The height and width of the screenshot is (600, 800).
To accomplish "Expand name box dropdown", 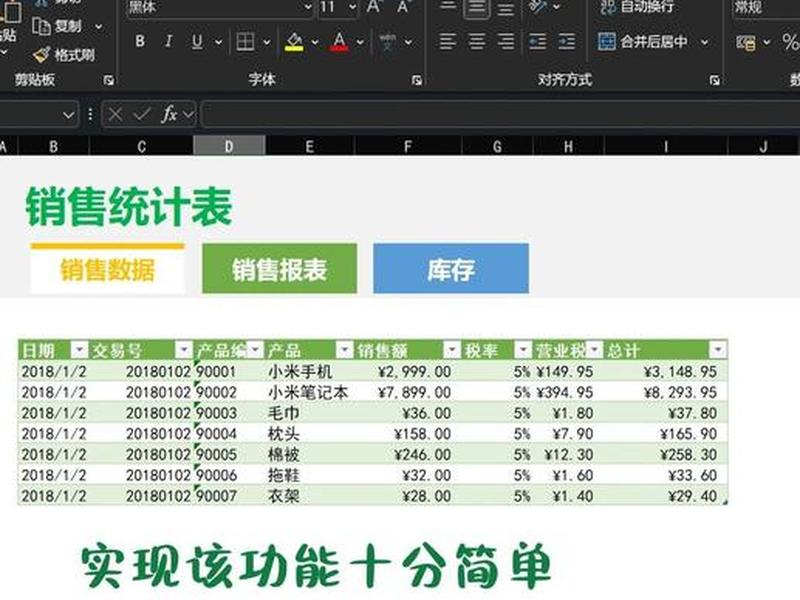I will pos(68,115).
